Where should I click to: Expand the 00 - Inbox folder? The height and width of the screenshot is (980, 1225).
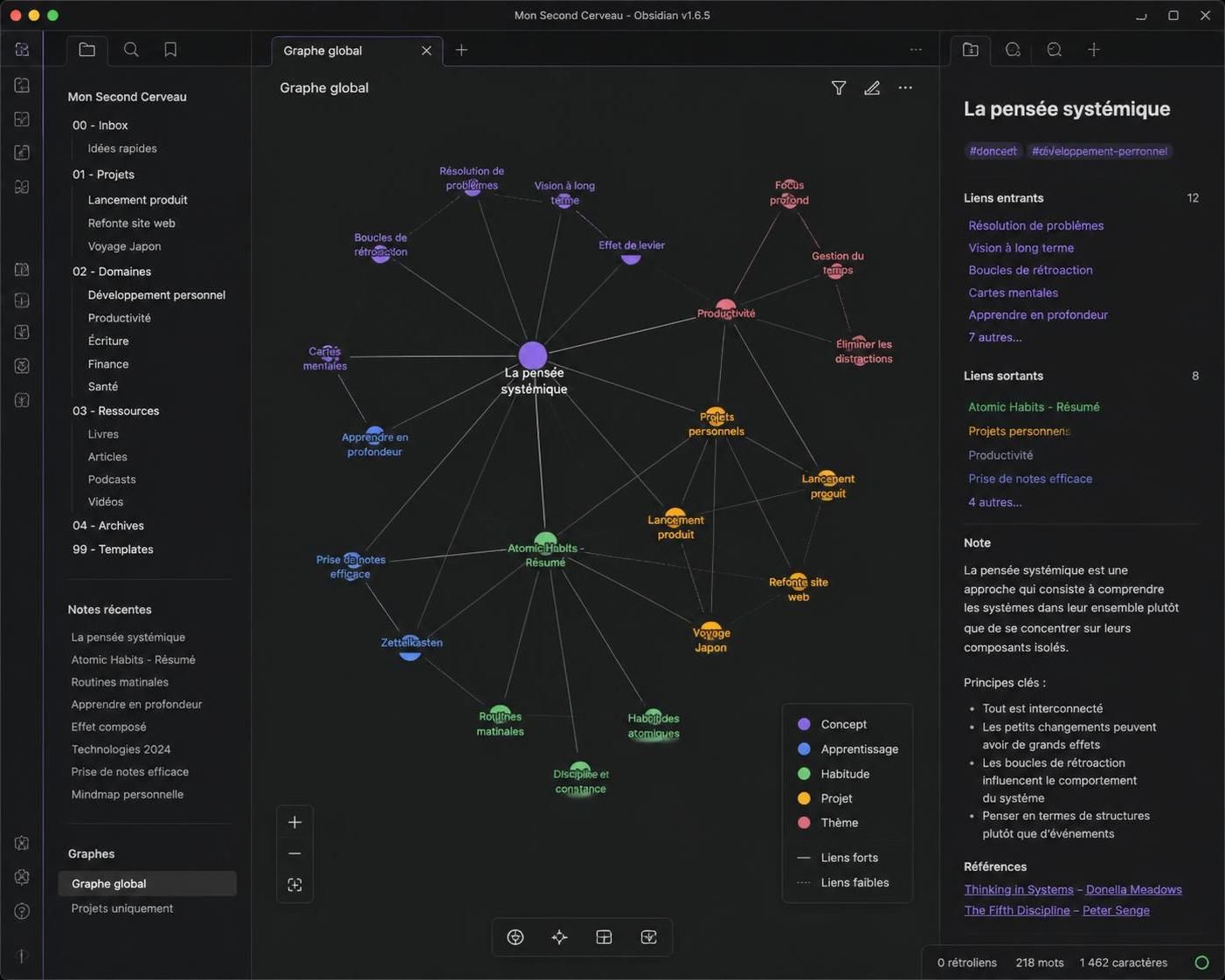(100, 125)
